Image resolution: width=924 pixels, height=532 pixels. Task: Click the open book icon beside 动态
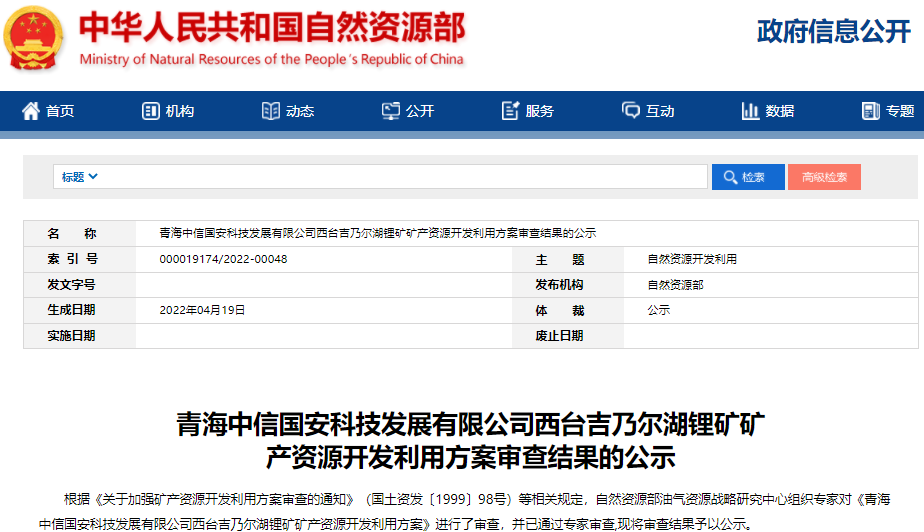[x=270, y=111]
